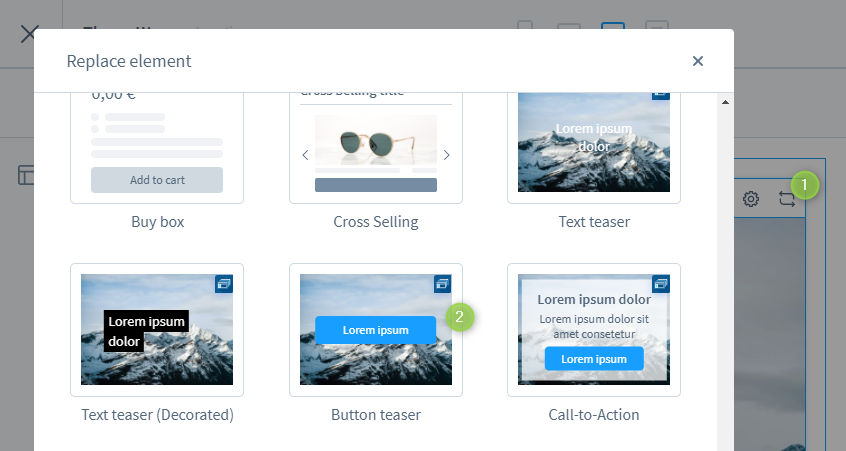The height and width of the screenshot is (451, 846).
Task: Click the Replace element dialog title
Action: [x=129, y=61]
